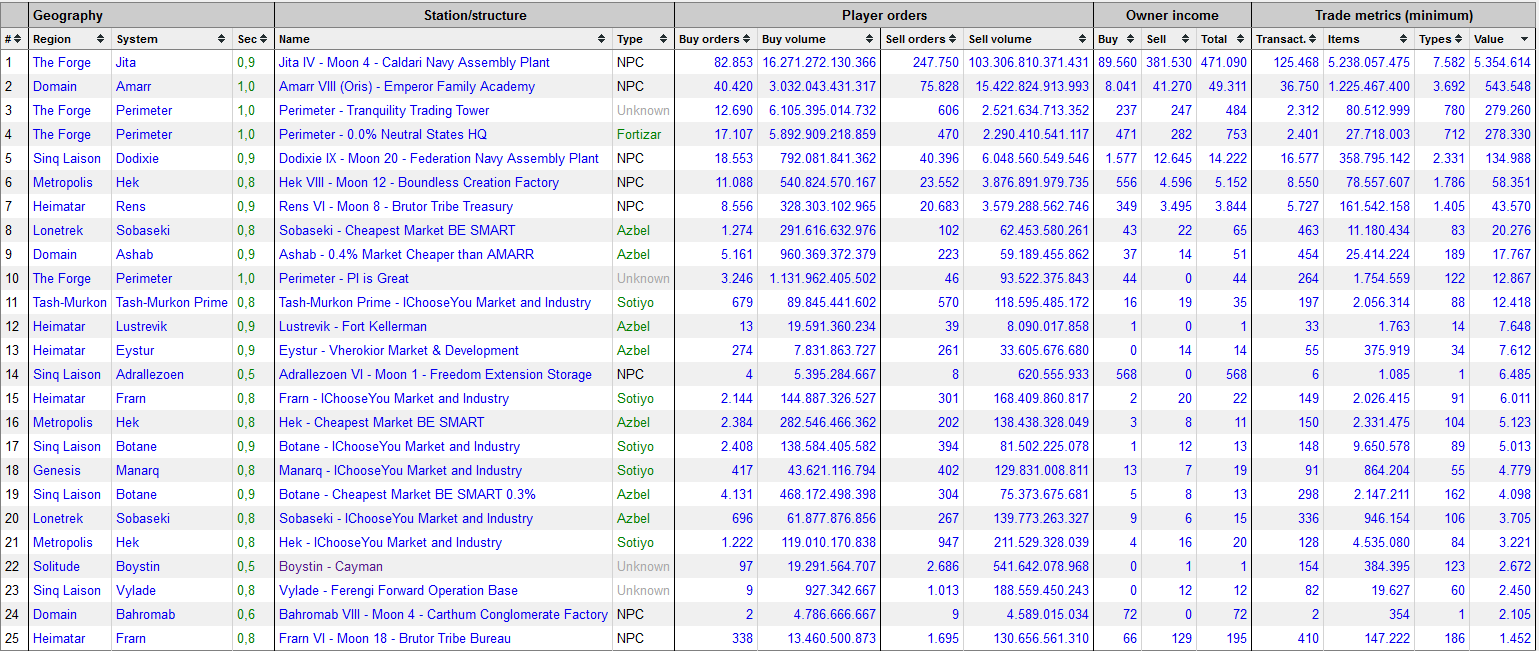Select sell volume 103.306.810.371.431
The width and height of the screenshot is (1539, 651).
click(x=1028, y=62)
